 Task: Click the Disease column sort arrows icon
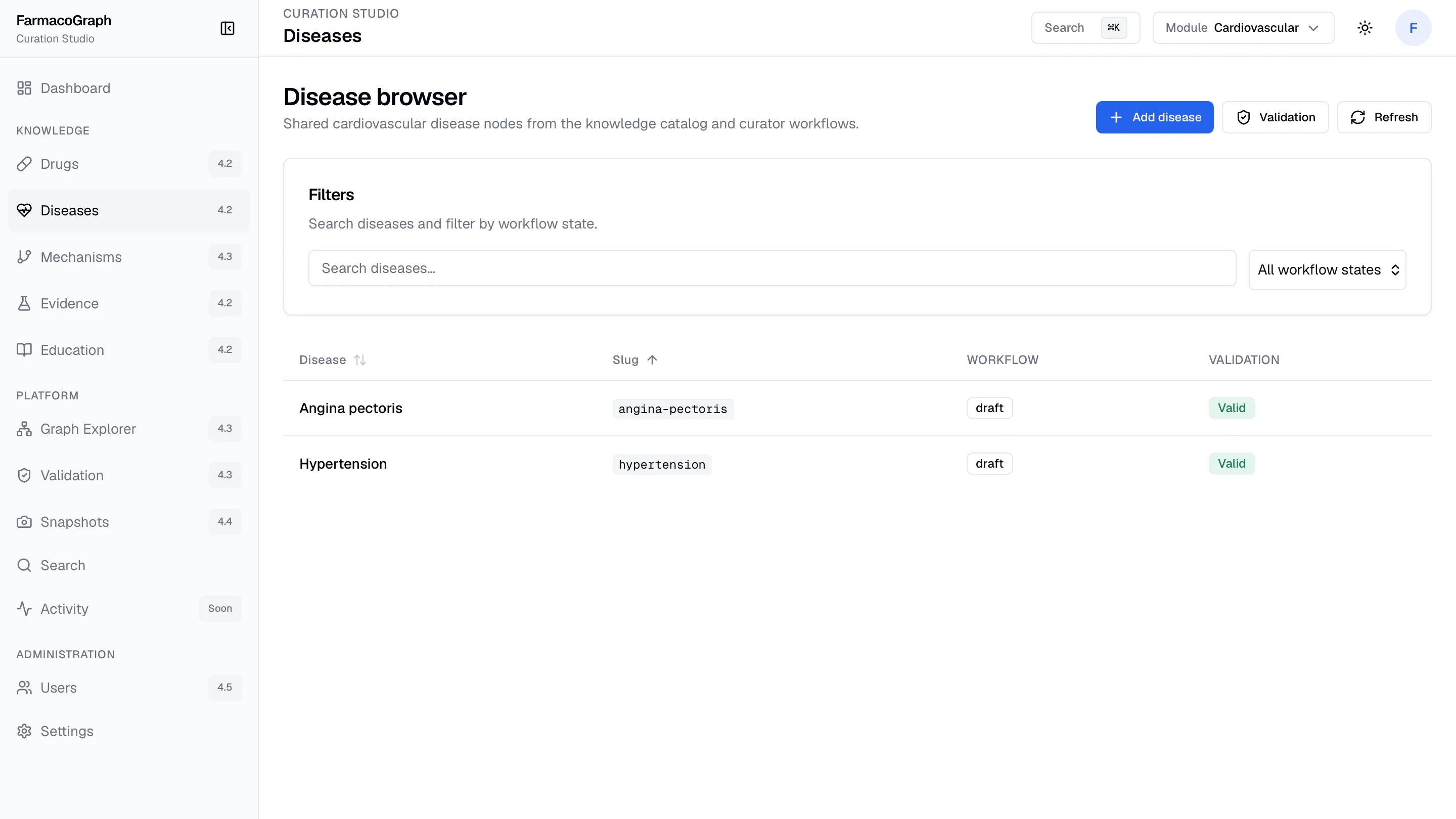point(360,360)
